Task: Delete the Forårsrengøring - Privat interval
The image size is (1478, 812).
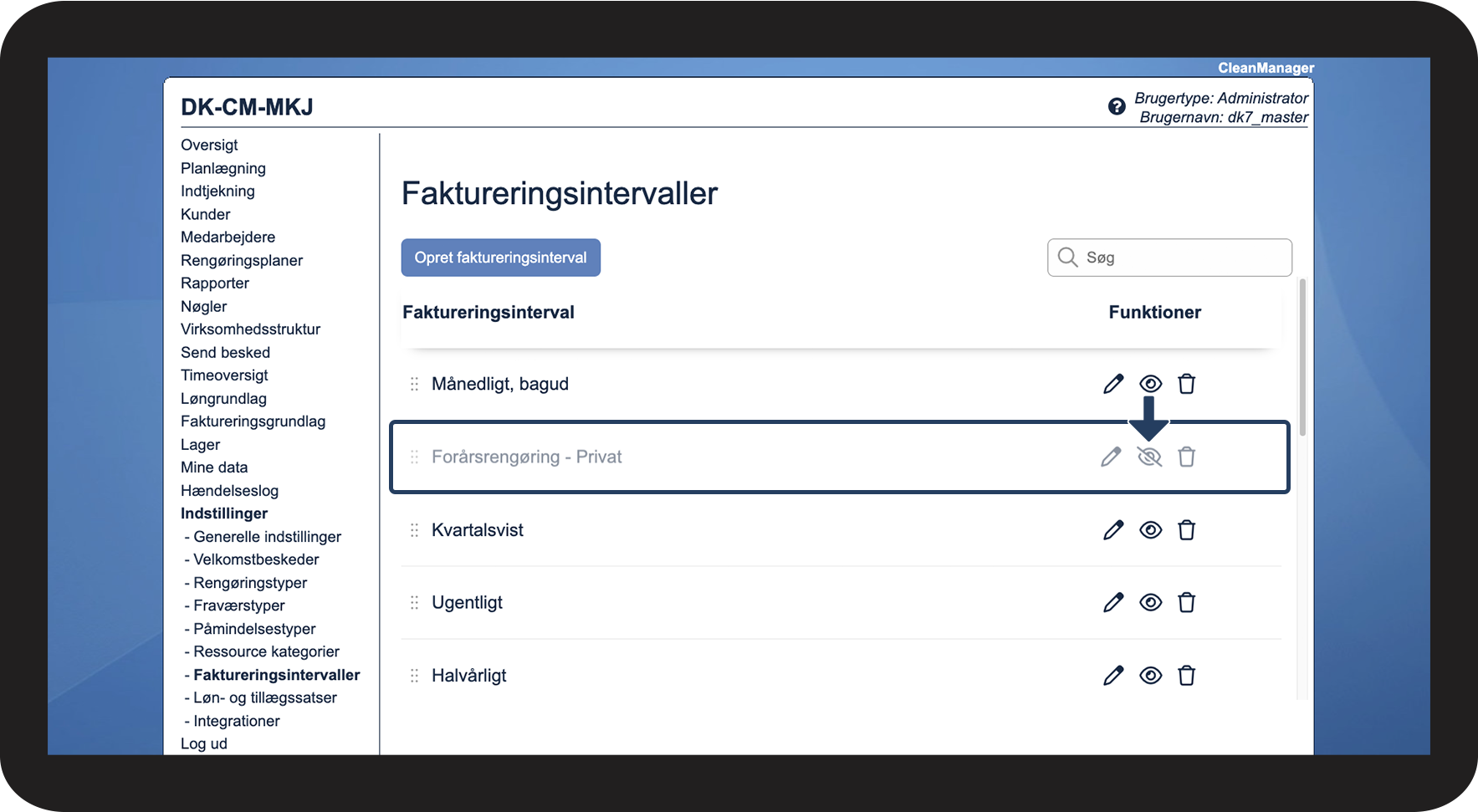Action: (x=1186, y=457)
